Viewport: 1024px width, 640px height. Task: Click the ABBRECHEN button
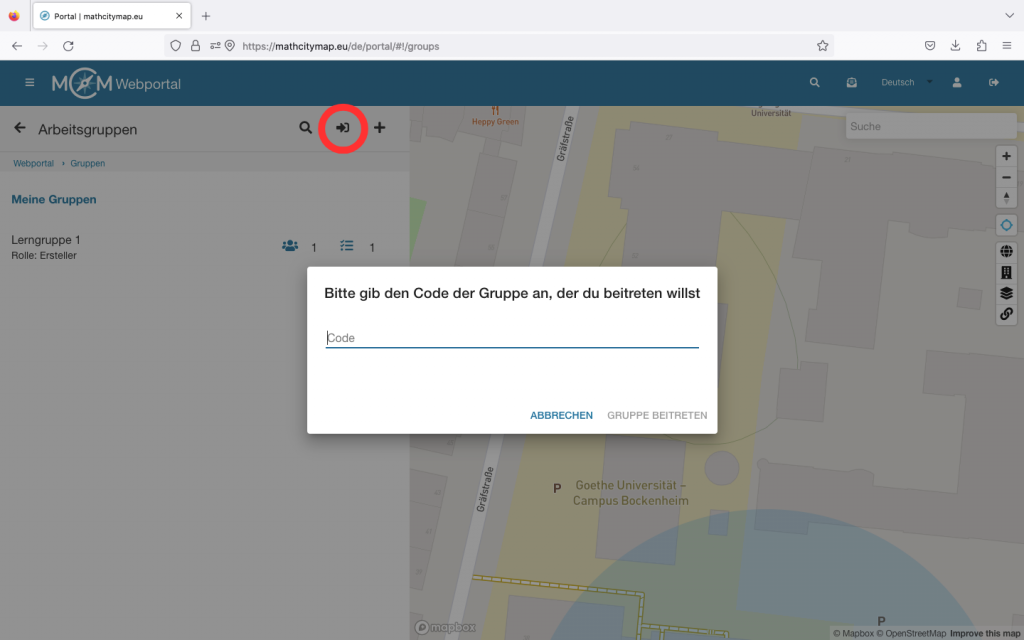pos(561,415)
